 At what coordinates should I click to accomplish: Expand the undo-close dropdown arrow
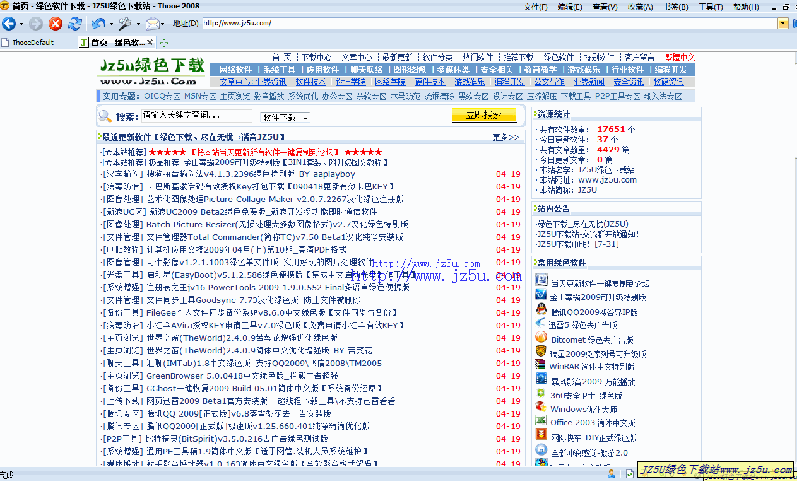(x=111, y=24)
